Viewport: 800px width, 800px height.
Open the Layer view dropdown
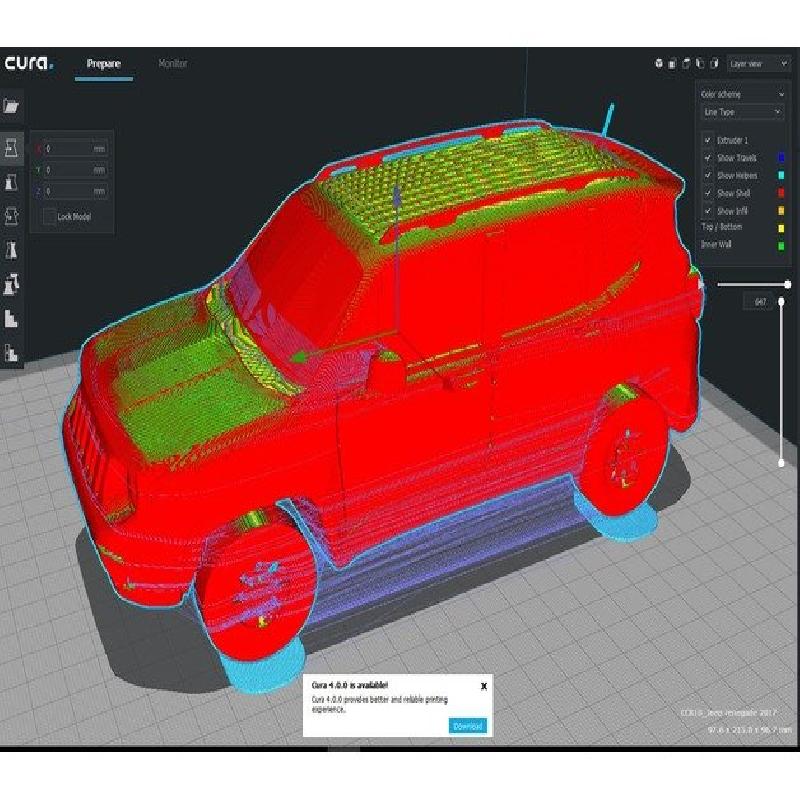tap(759, 64)
